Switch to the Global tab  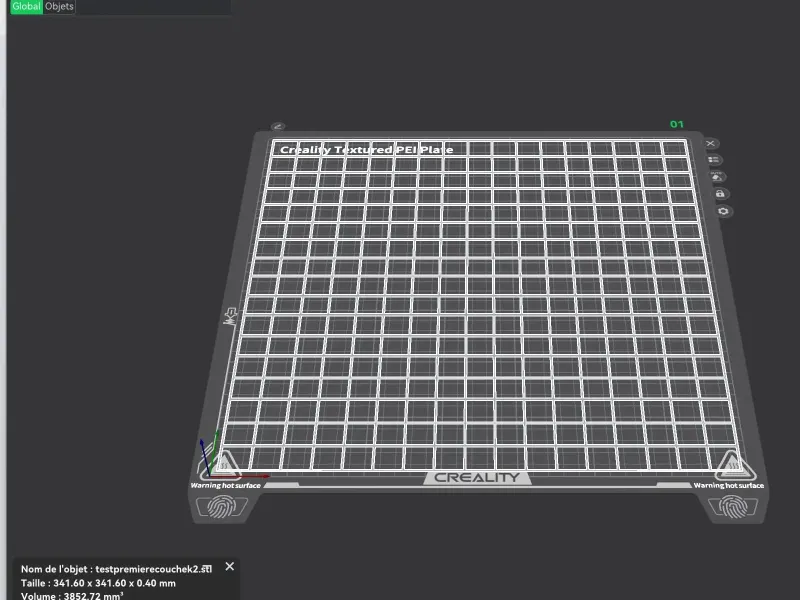[27, 7]
